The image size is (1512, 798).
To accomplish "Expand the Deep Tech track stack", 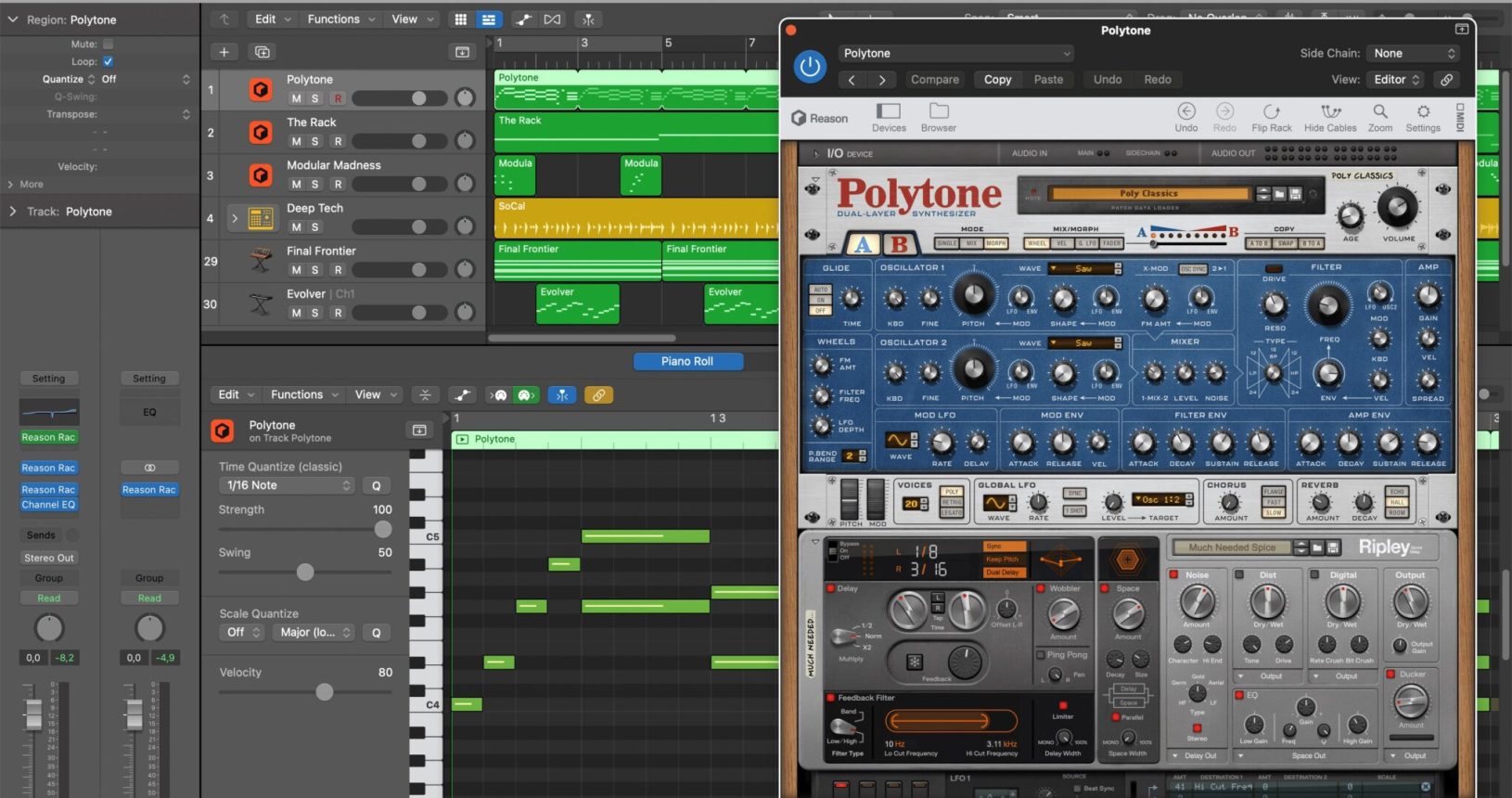I will (235, 219).
